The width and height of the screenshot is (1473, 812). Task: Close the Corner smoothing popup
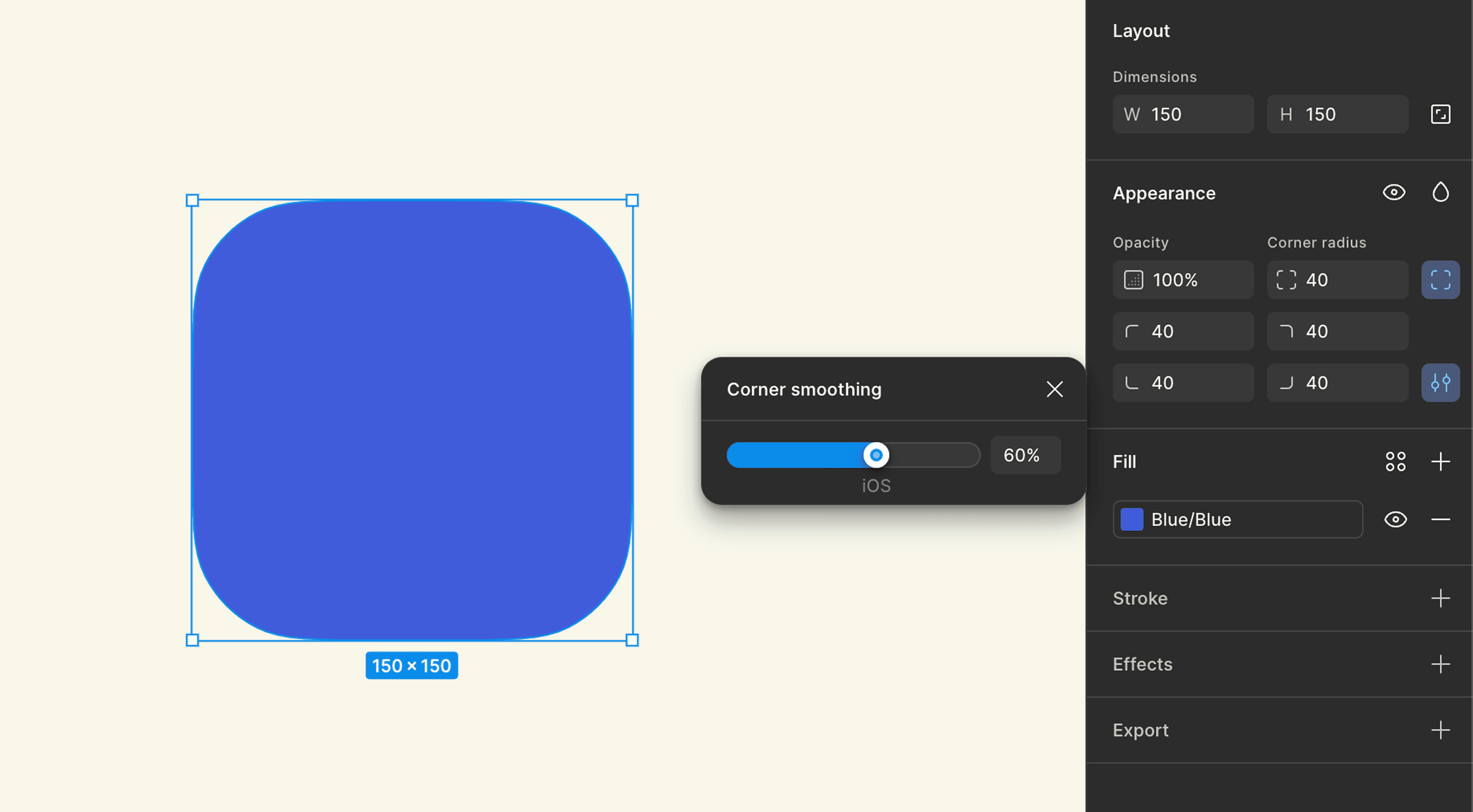[x=1054, y=390]
